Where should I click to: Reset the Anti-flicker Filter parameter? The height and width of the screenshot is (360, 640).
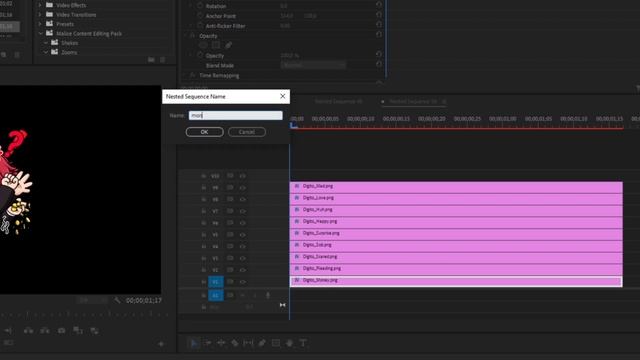379,25
